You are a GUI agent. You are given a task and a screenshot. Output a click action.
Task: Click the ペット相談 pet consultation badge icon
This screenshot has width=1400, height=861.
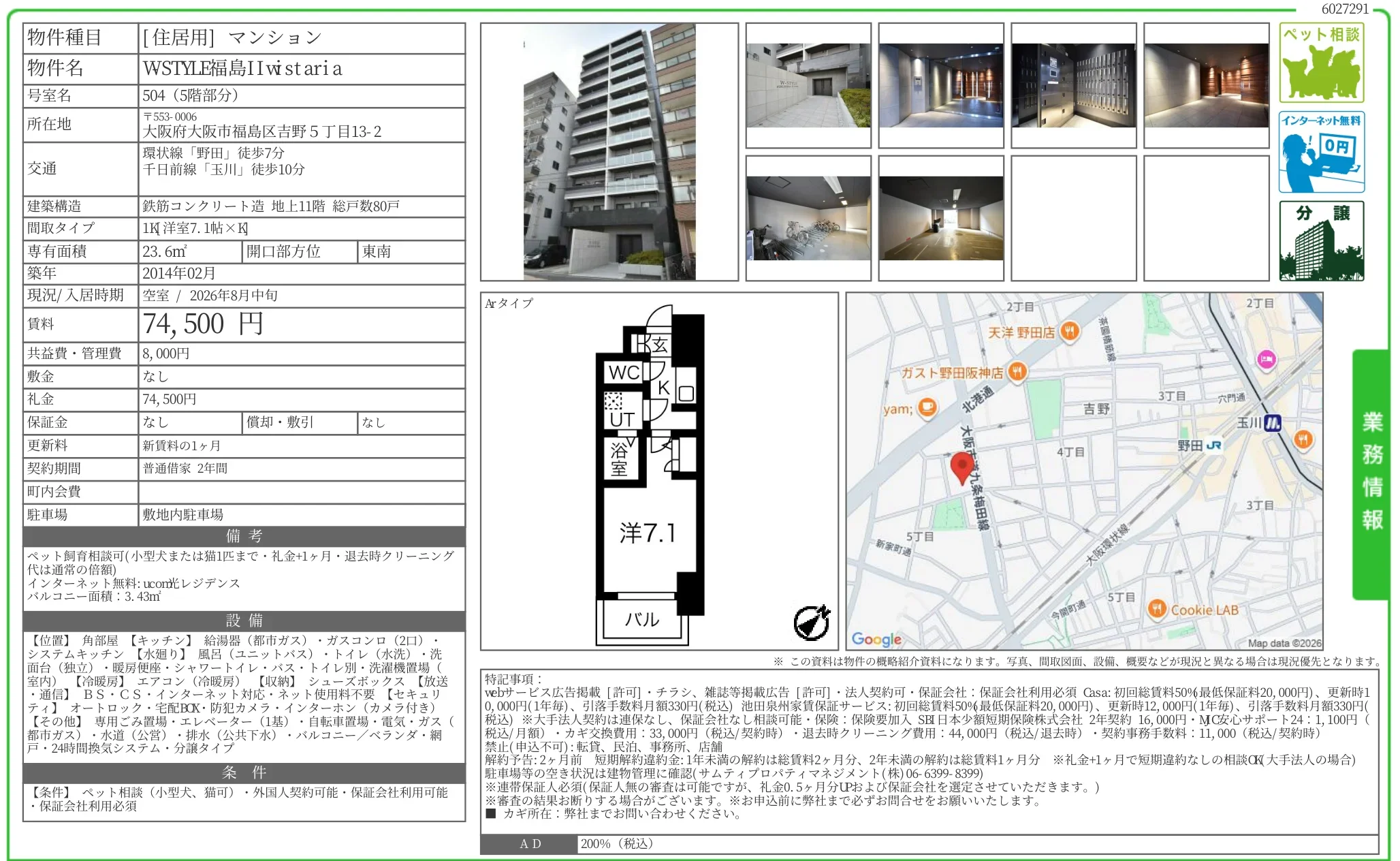[x=1321, y=63]
